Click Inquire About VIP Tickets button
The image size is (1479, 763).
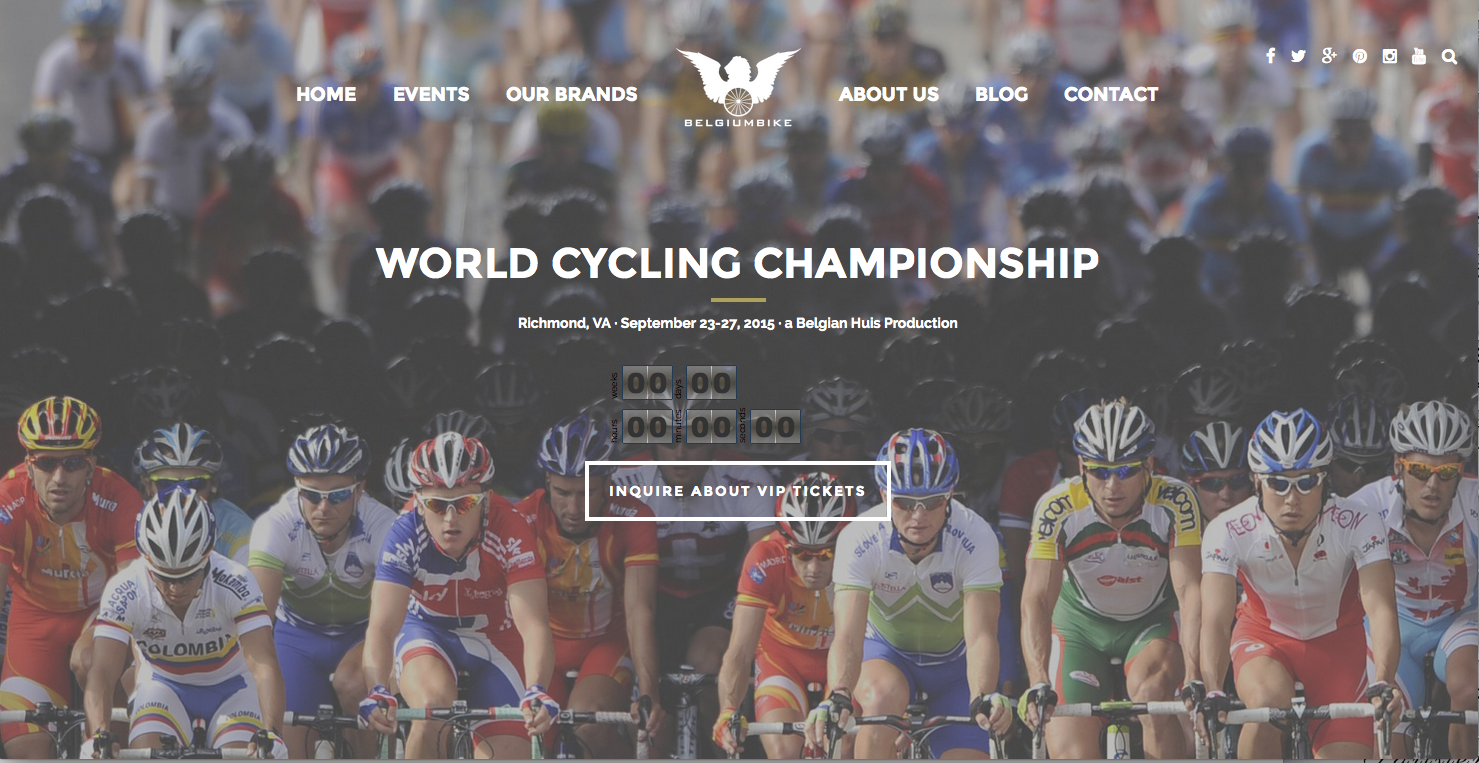(x=737, y=491)
